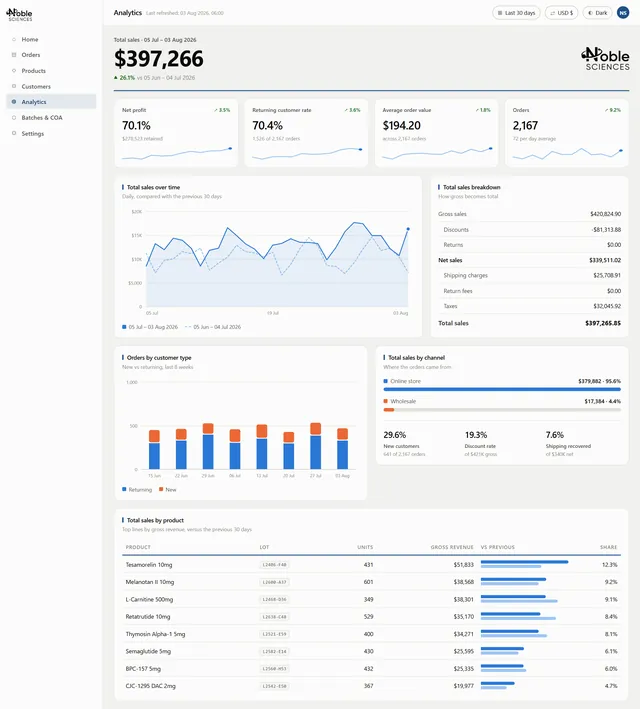Toggle the 05 Jul – 03 Aug 2026 legend series
The image size is (640, 709).
150,327
